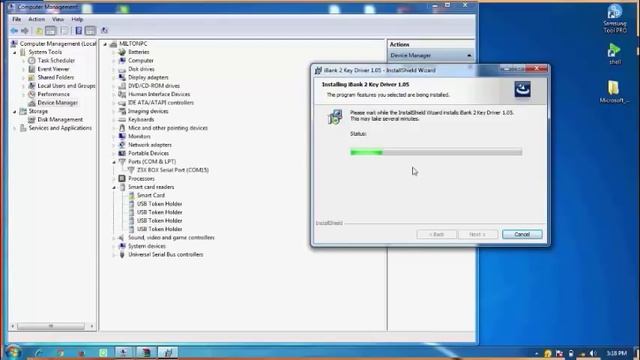Click the Disk Management icon
The width and height of the screenshot is (640, 360).
(32, 120)
